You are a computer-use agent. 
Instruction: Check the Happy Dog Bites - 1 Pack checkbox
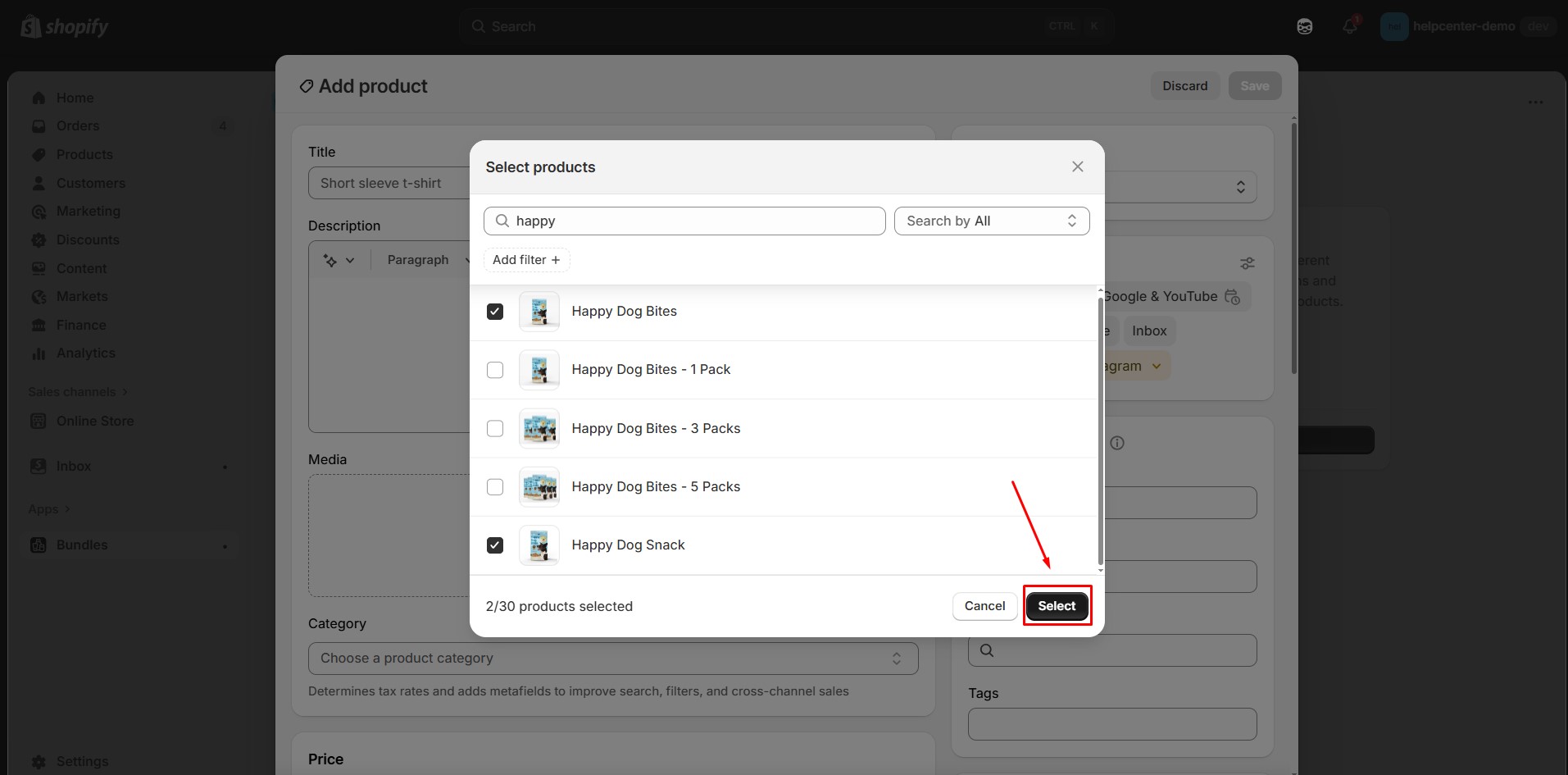pos(495,370)
